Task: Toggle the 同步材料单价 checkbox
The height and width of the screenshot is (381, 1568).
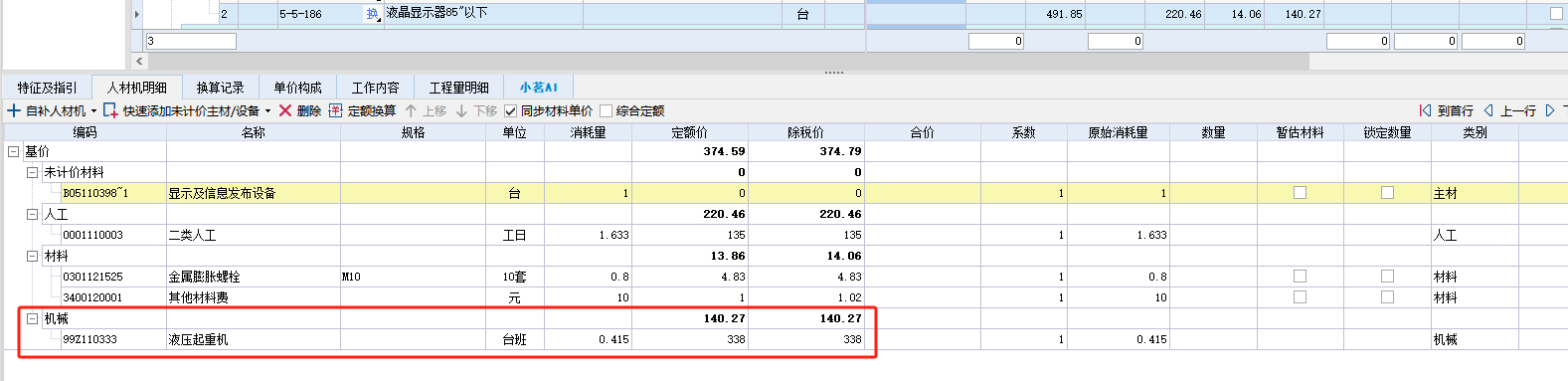Action: 511,110
